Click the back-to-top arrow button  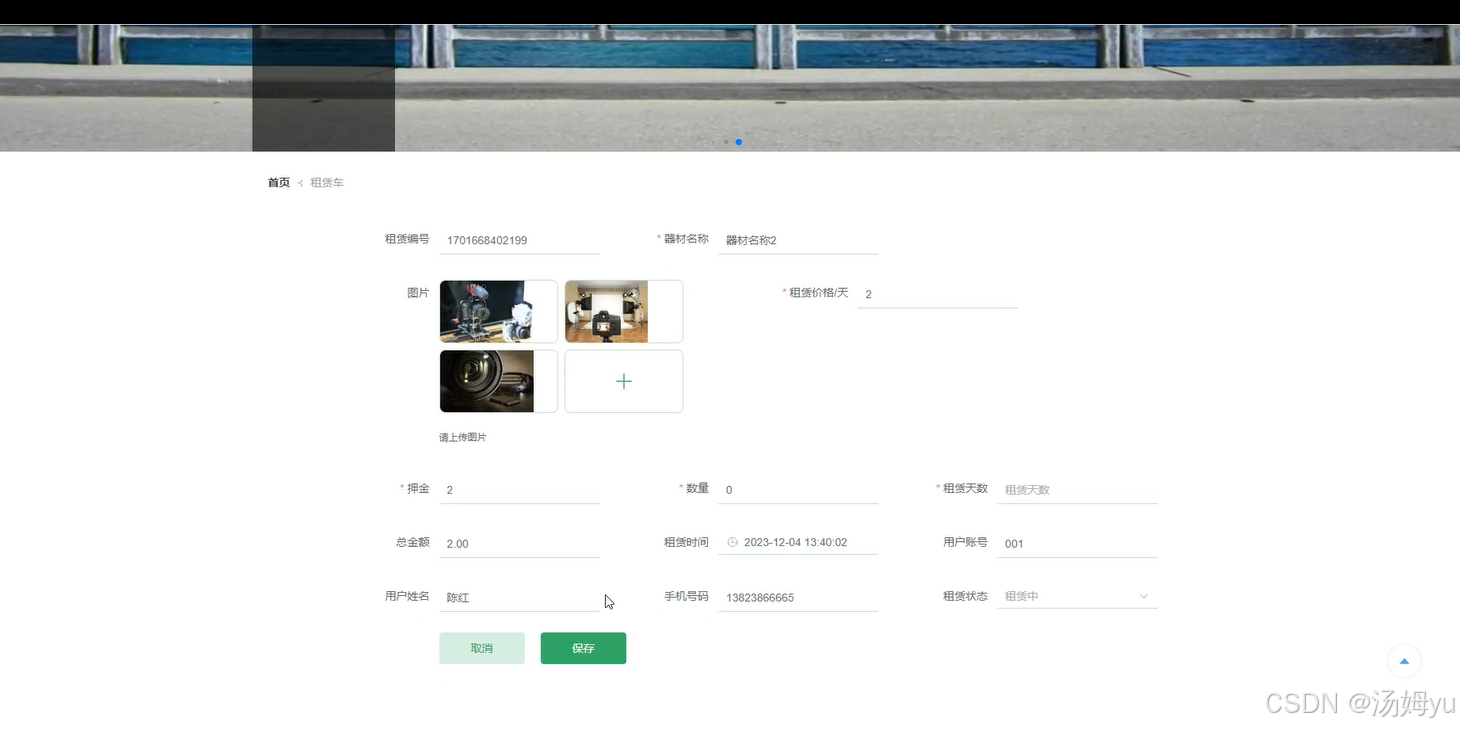tap(1404, 661)
